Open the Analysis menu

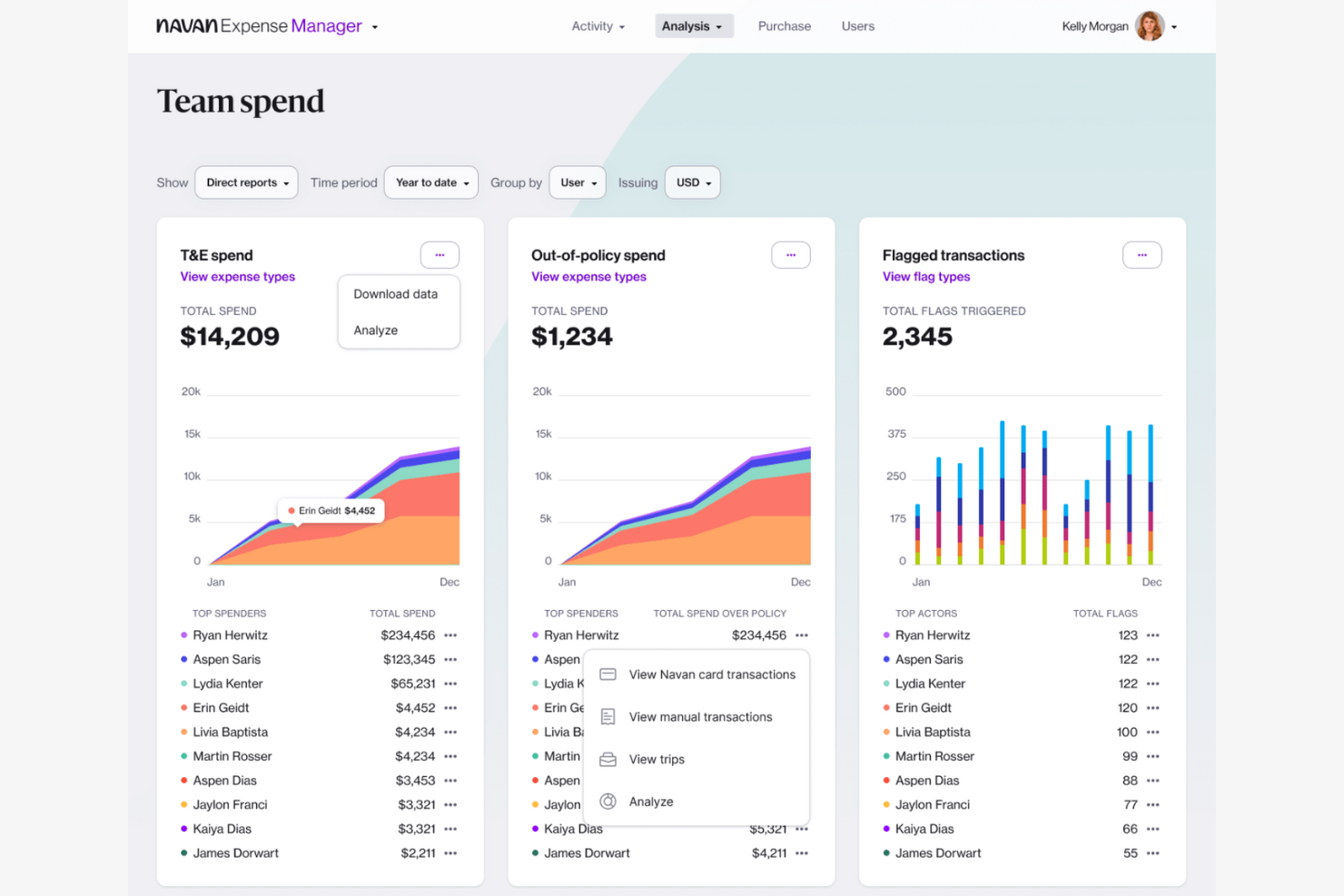point(694,26)
